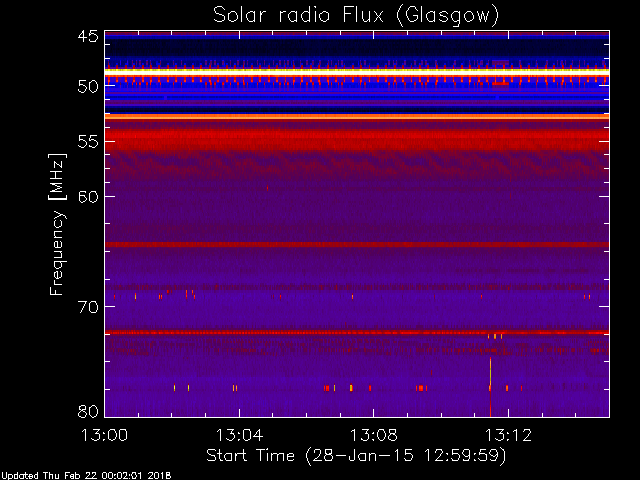Click the 'Start Time (28-Jan-15 12:59:59)' label

pyautogui.click(x=356, y=456)
